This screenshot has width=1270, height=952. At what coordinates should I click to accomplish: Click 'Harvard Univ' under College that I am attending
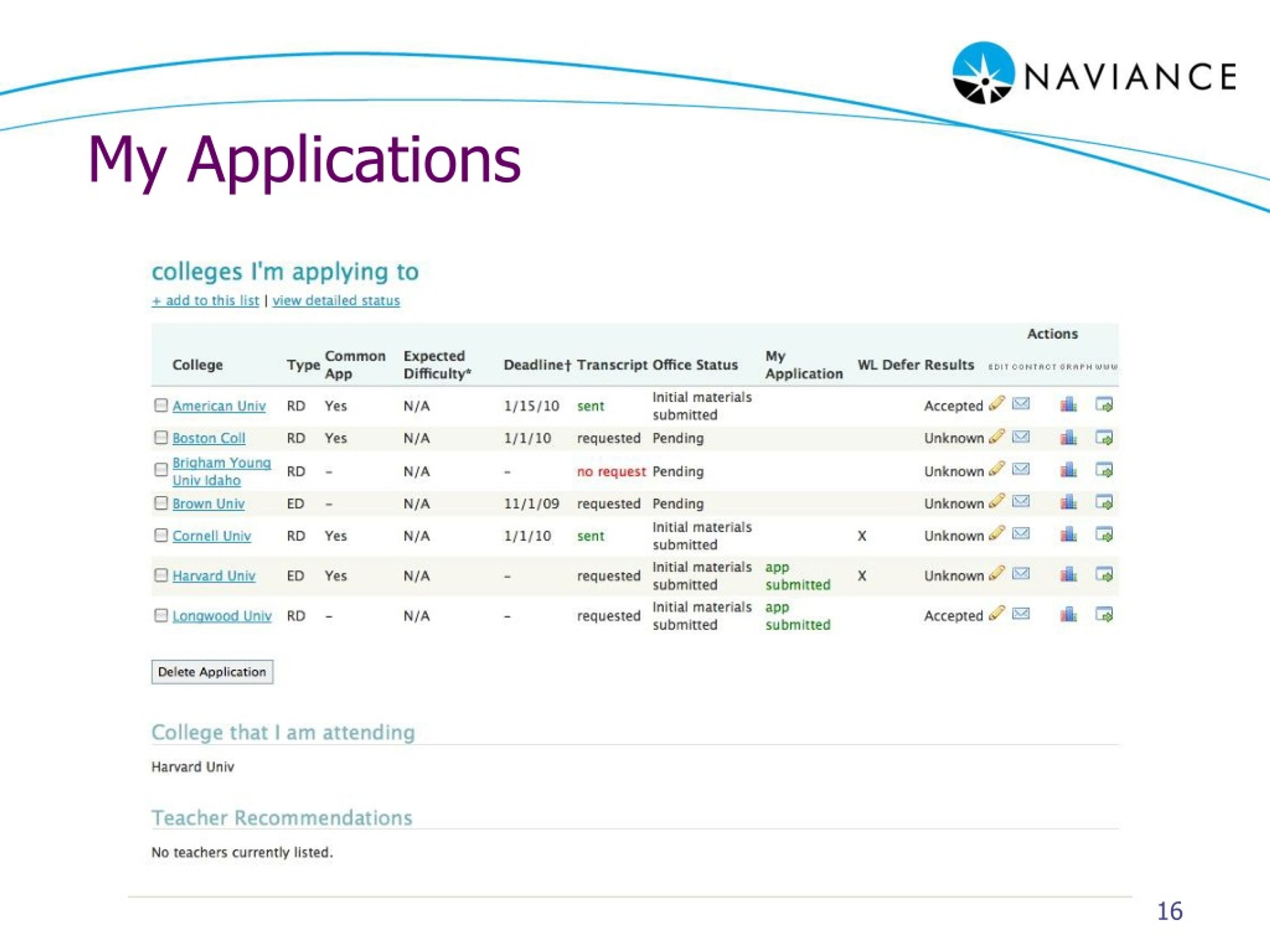click(192, 767)
